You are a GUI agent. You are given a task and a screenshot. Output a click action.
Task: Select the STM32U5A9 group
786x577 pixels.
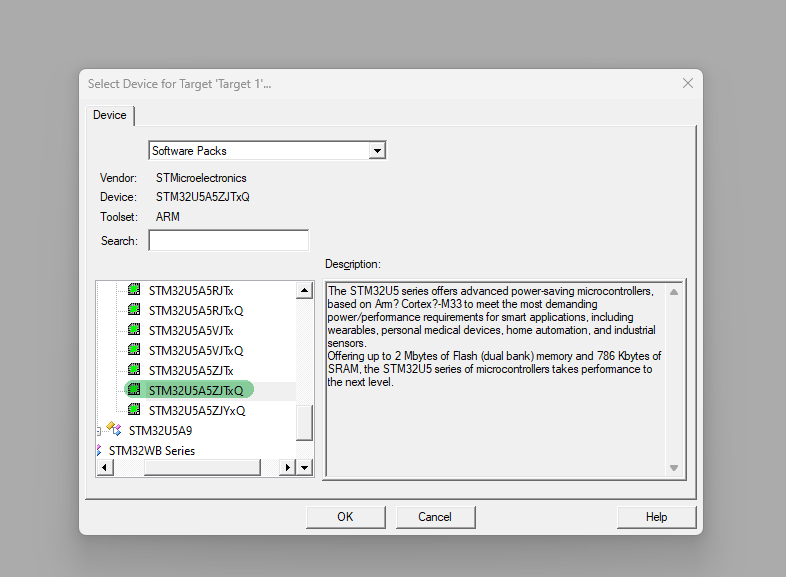click(160, 431)
